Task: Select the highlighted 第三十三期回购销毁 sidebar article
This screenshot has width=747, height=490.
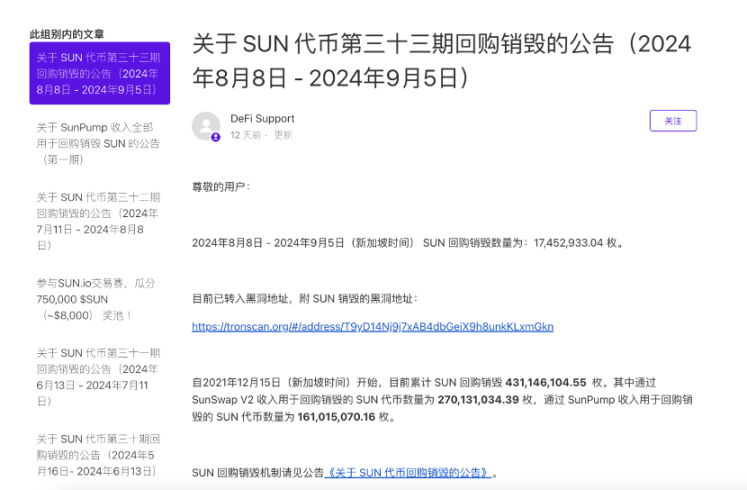Action: (x=100, y=73)
